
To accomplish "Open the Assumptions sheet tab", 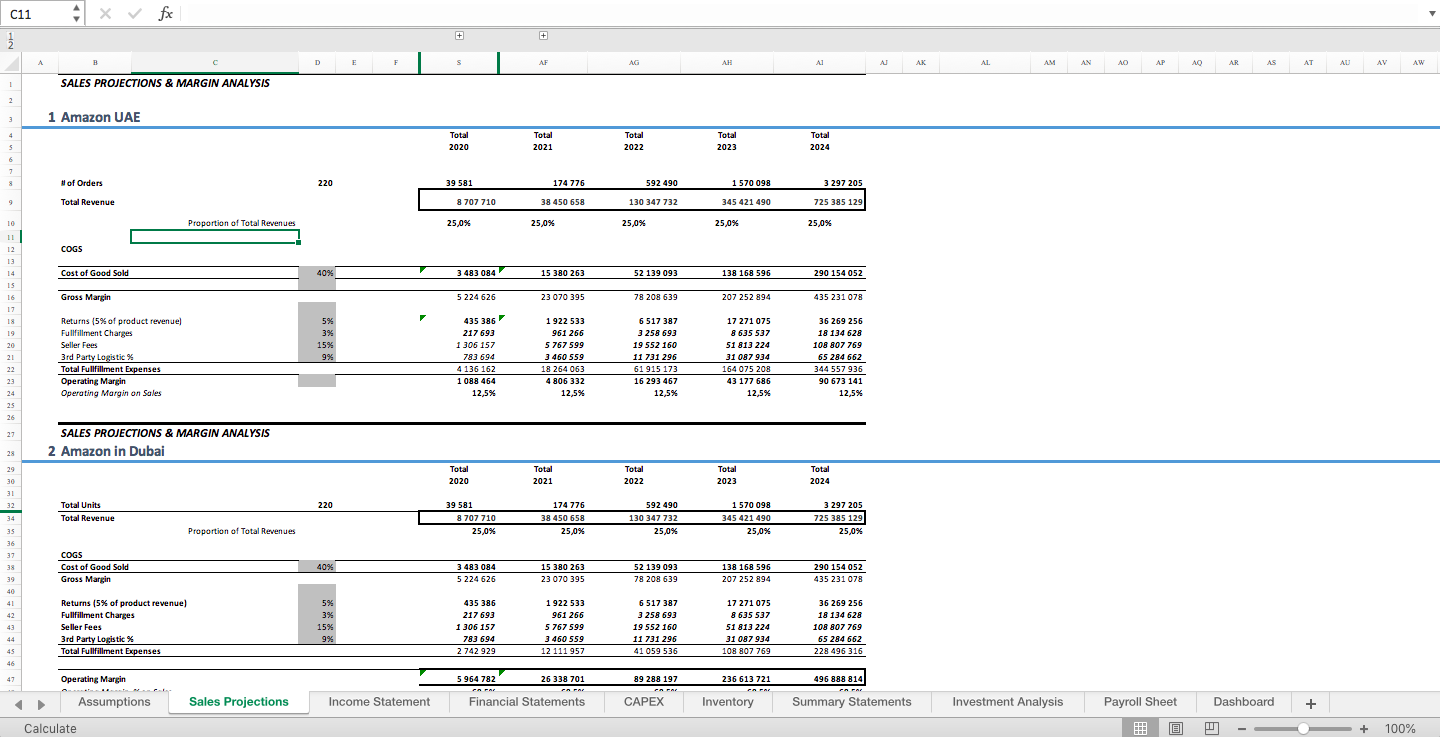I will (114, 702).
